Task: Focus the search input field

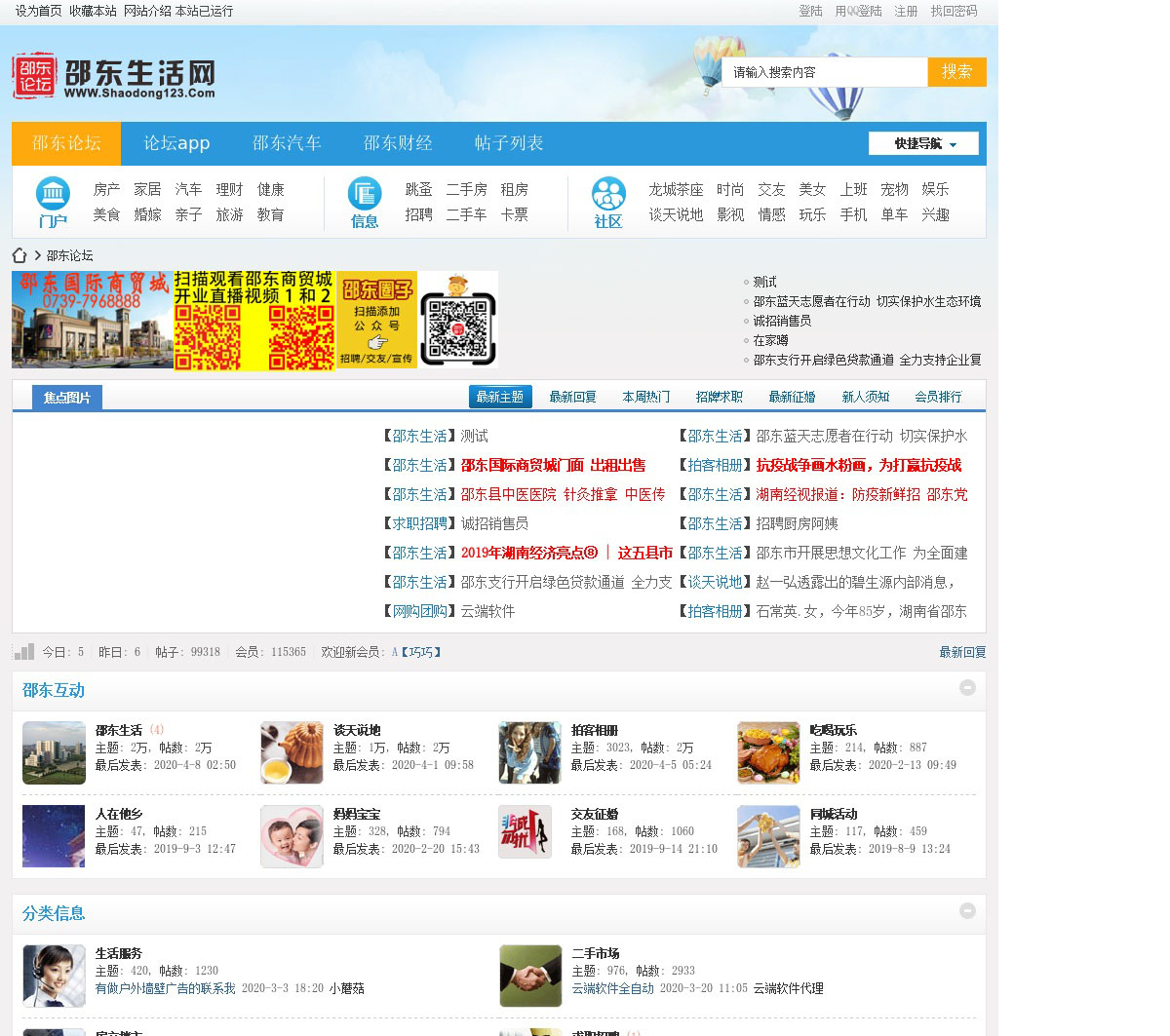Action: (x=825, y=72)
